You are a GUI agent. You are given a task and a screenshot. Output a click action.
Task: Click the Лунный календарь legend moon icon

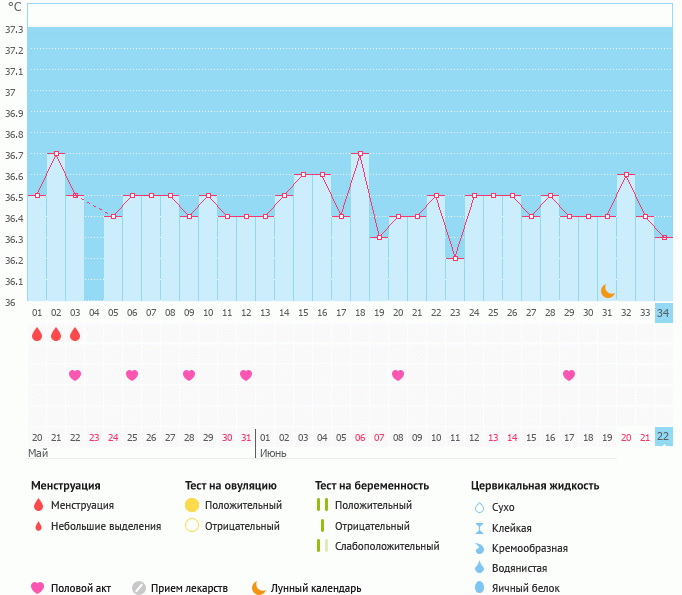click(259, 588)
